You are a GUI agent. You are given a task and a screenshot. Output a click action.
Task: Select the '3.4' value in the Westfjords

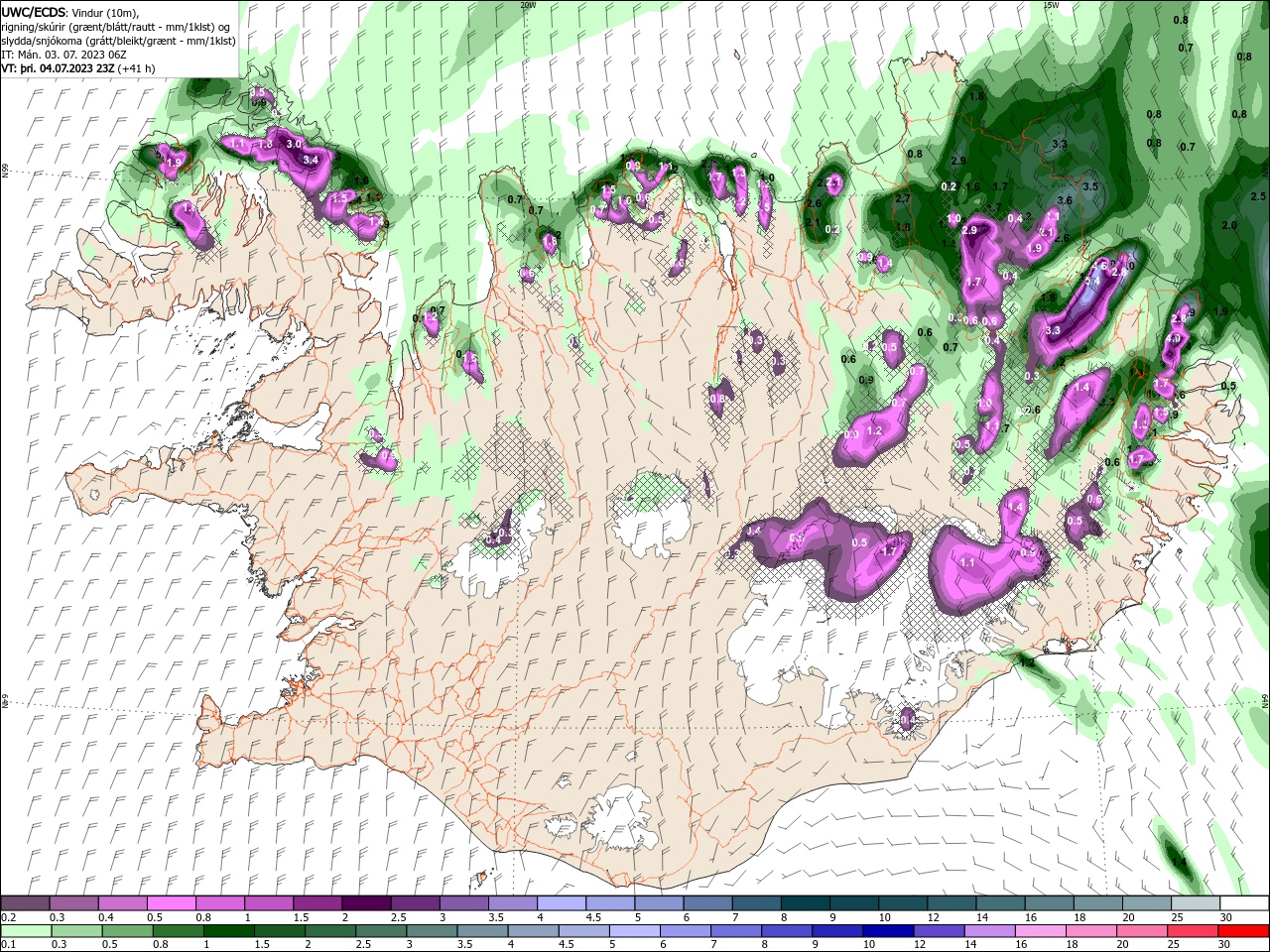[310, 160]
